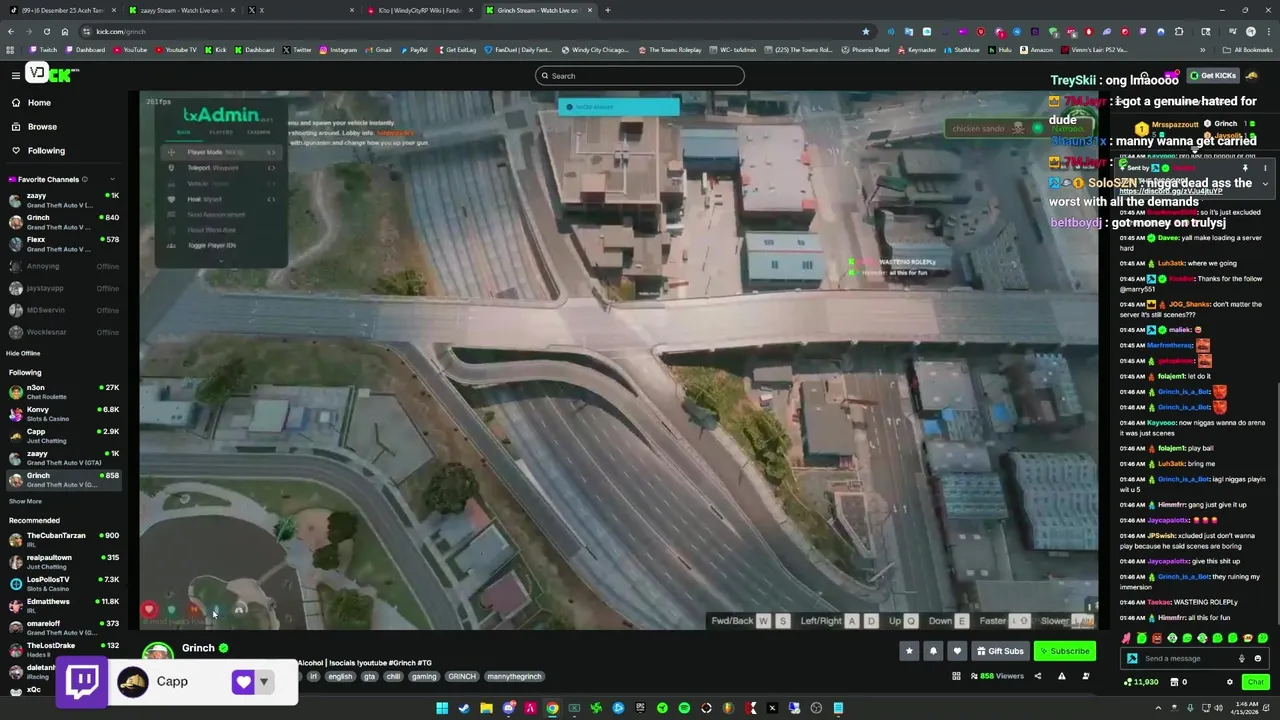The height and width of the screenshot is (720, 1280).
Task: Click the Gift Subs button
Action: click(1000, 651)
